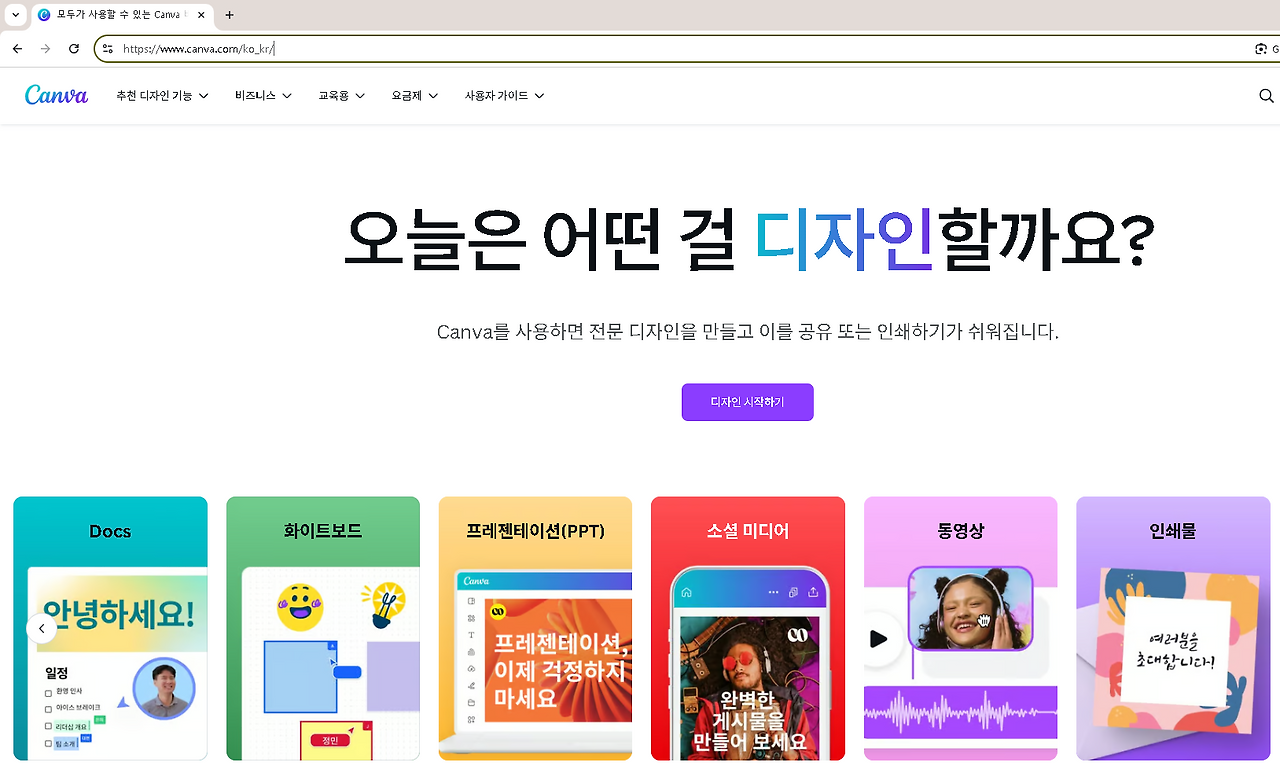The image size is (1280, 766).
Task: Click inside the browser address bar
Action: tap(400, 48)
